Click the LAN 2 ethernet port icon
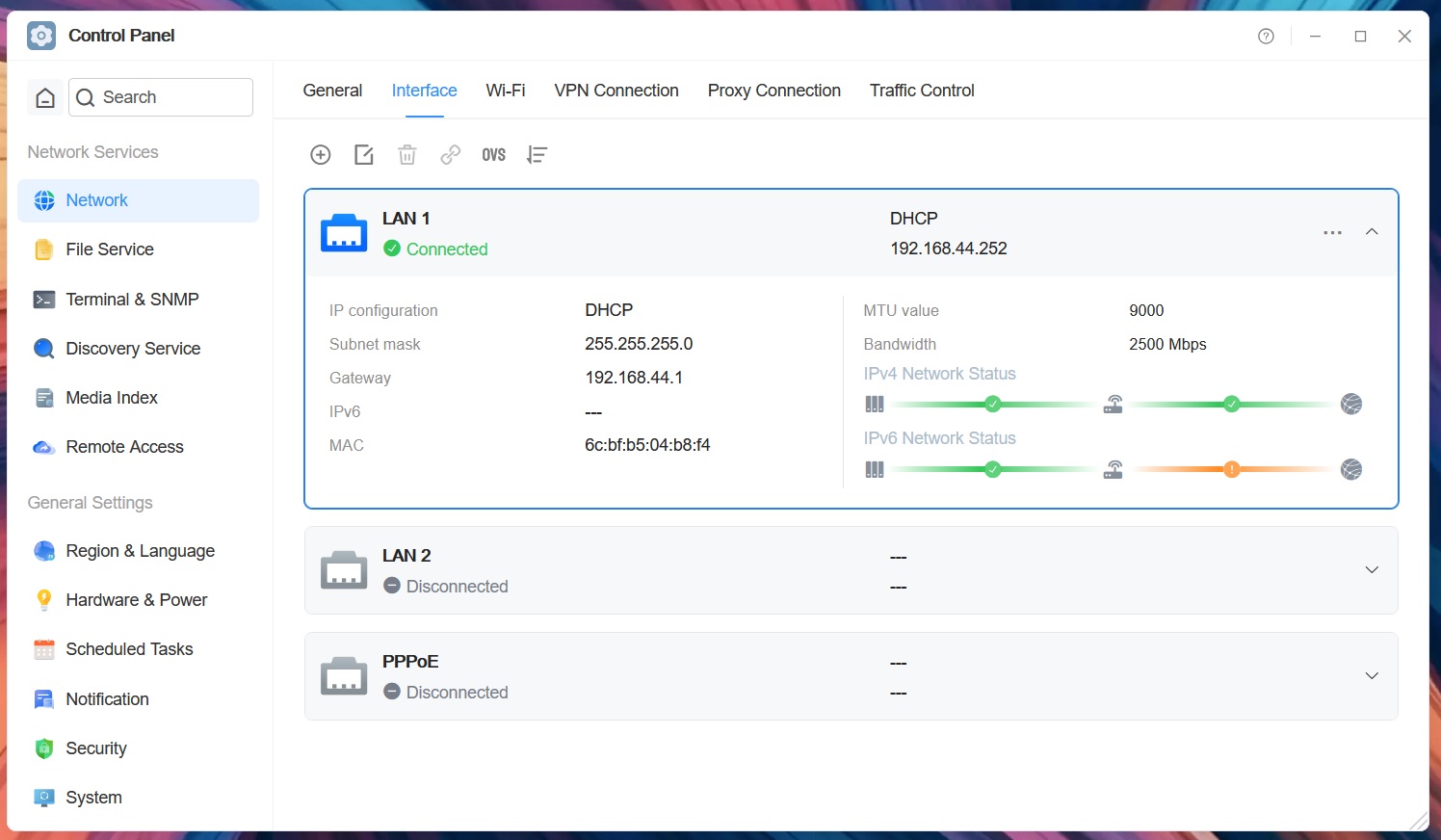Screen dimensions: 1441x840 pyautogui.click(x=344, y=569)
